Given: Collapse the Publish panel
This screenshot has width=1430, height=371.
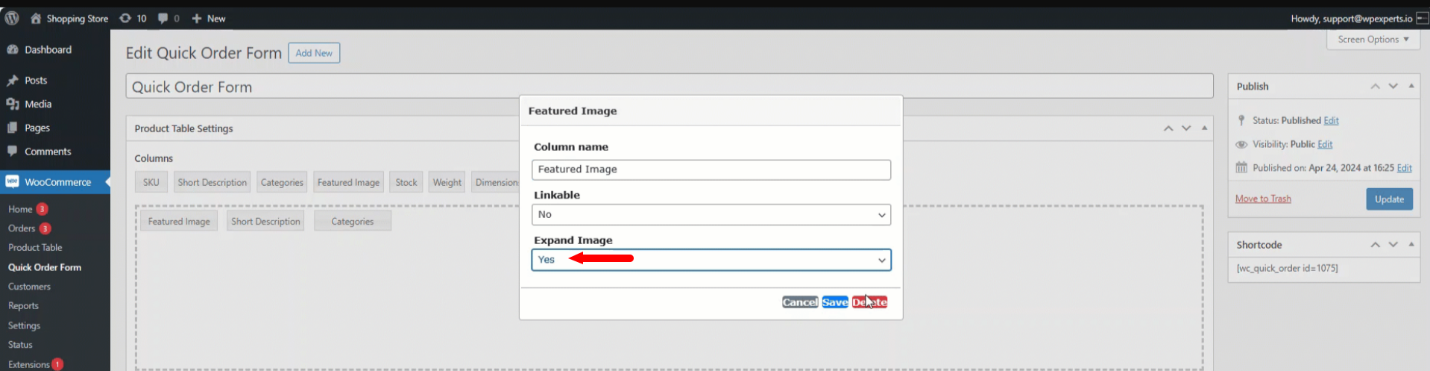Looking at the screenshot, I should click(x=1412, y=87).
